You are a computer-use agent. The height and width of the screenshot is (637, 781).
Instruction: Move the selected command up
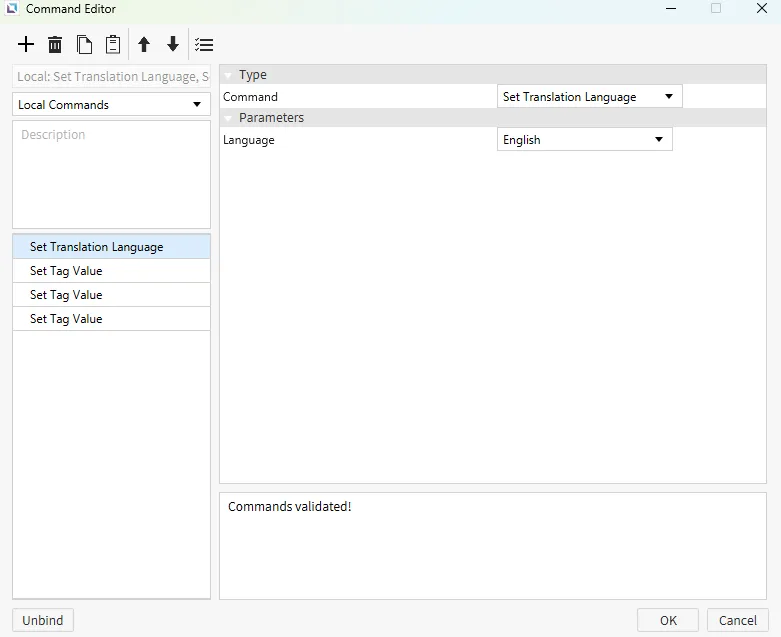pos(144,45)
